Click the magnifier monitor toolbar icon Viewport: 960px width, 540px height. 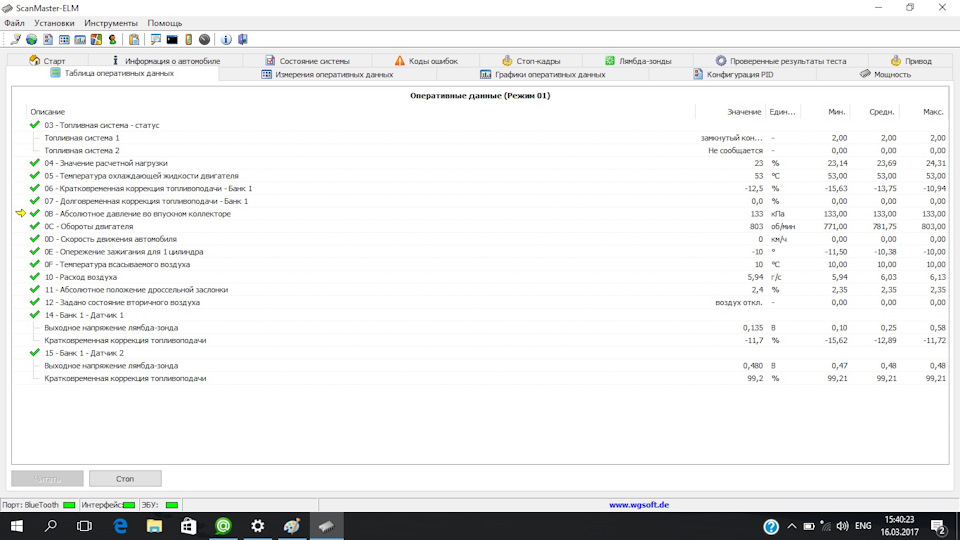coord(156,39)
